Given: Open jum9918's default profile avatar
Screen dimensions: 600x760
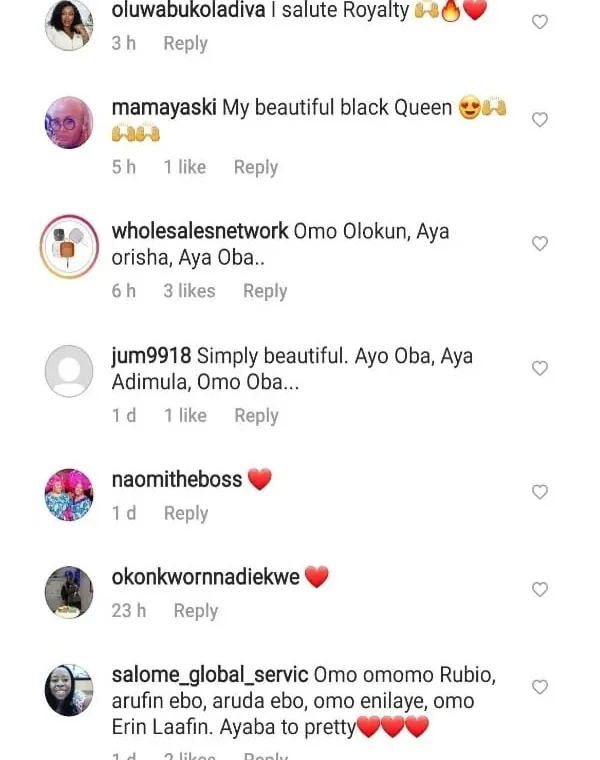Looking at the screenshot, I should (69, 371).
